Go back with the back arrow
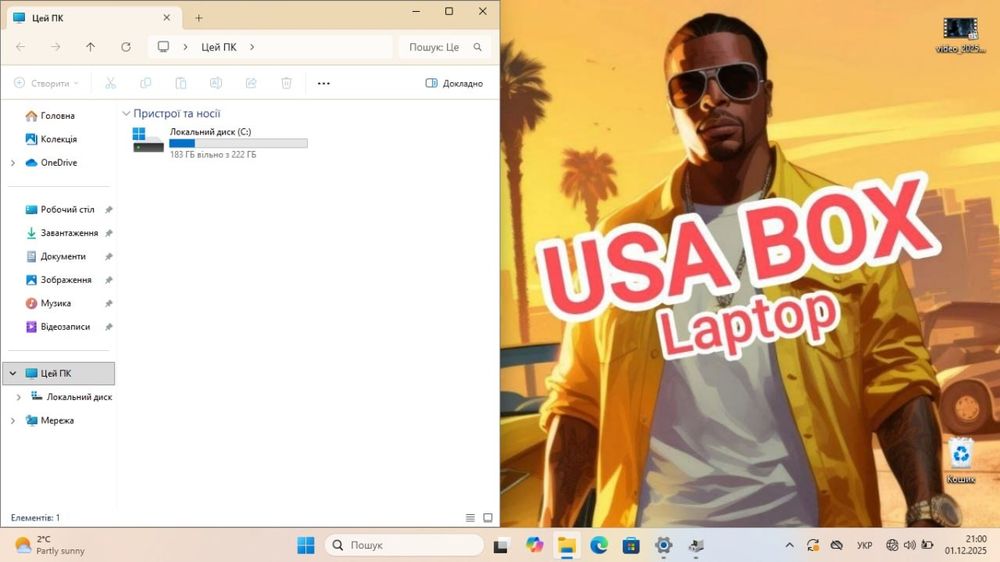This screenshot has height=562, width=1000. pyautogui.click(x=20, y=47)
